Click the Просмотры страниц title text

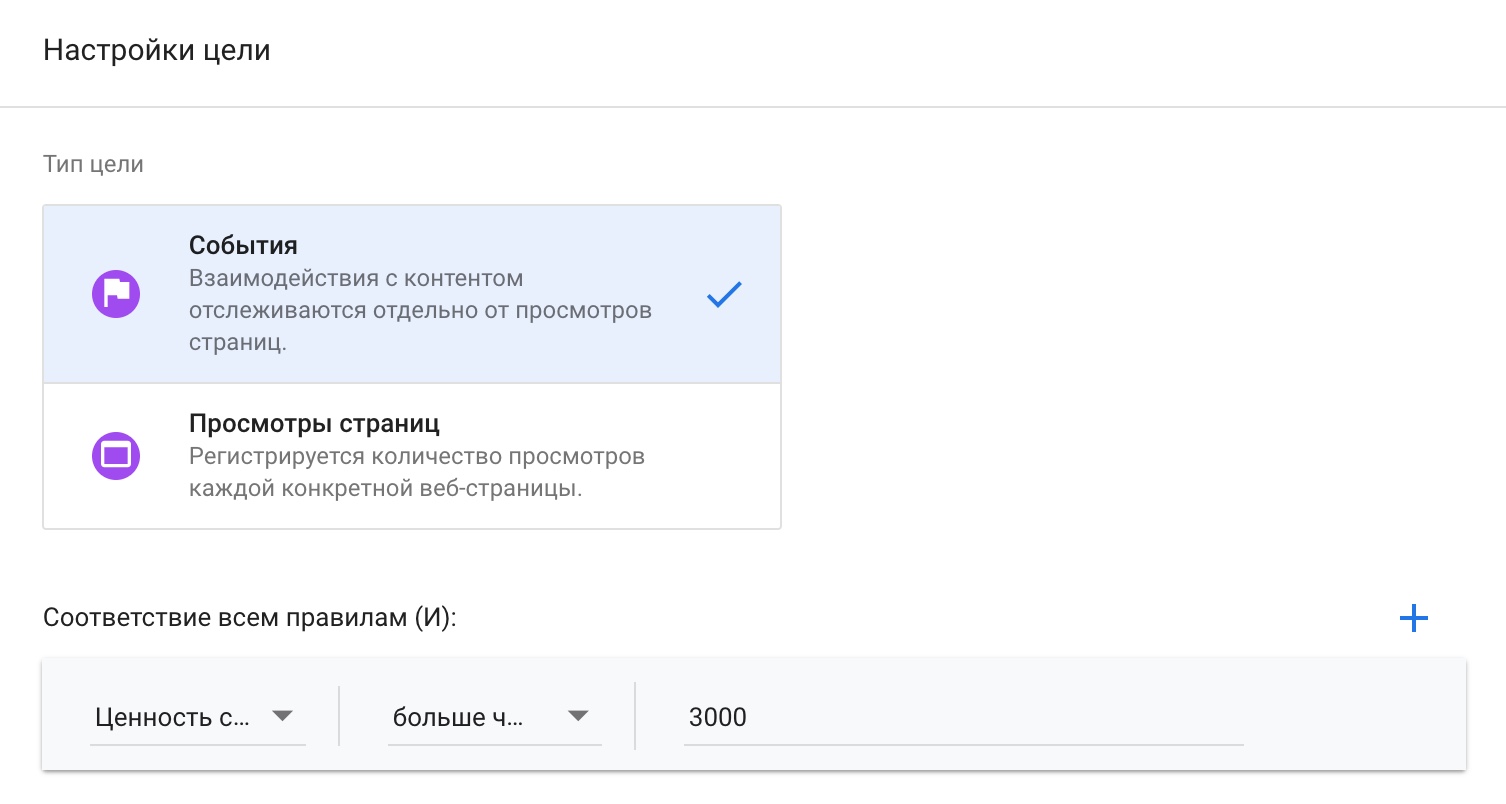click(x=313, y=423)
